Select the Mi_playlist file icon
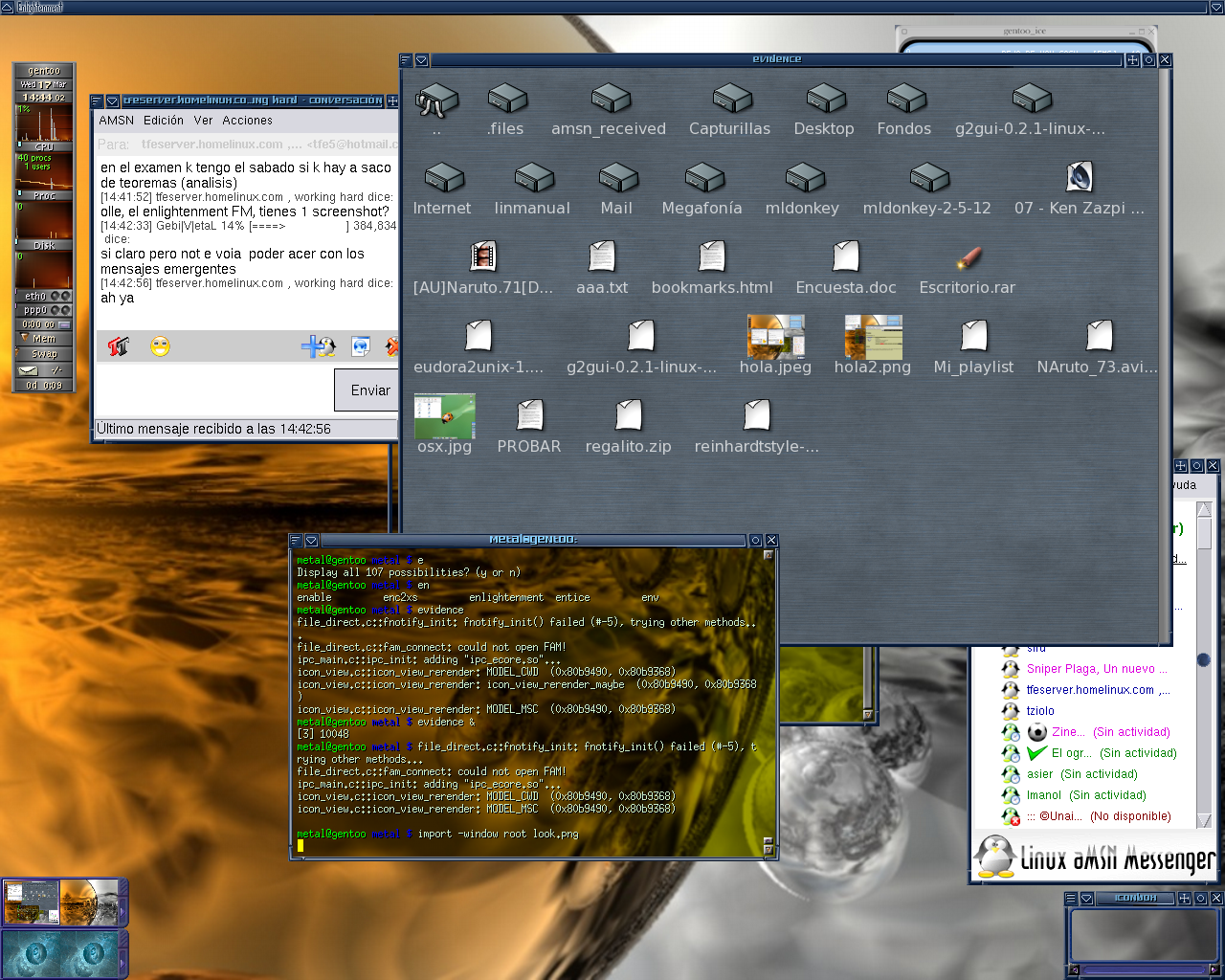The width and height of the screenshot is (1225, 980). coord(974,335)
